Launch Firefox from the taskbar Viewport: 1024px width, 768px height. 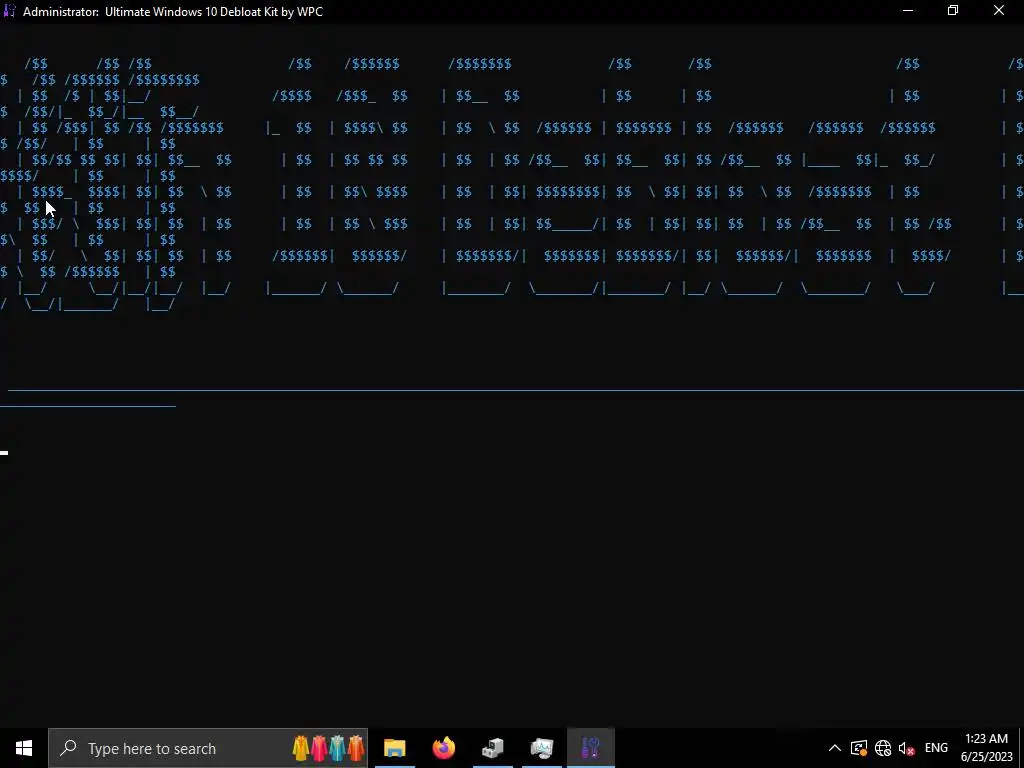tap(444, 748)
